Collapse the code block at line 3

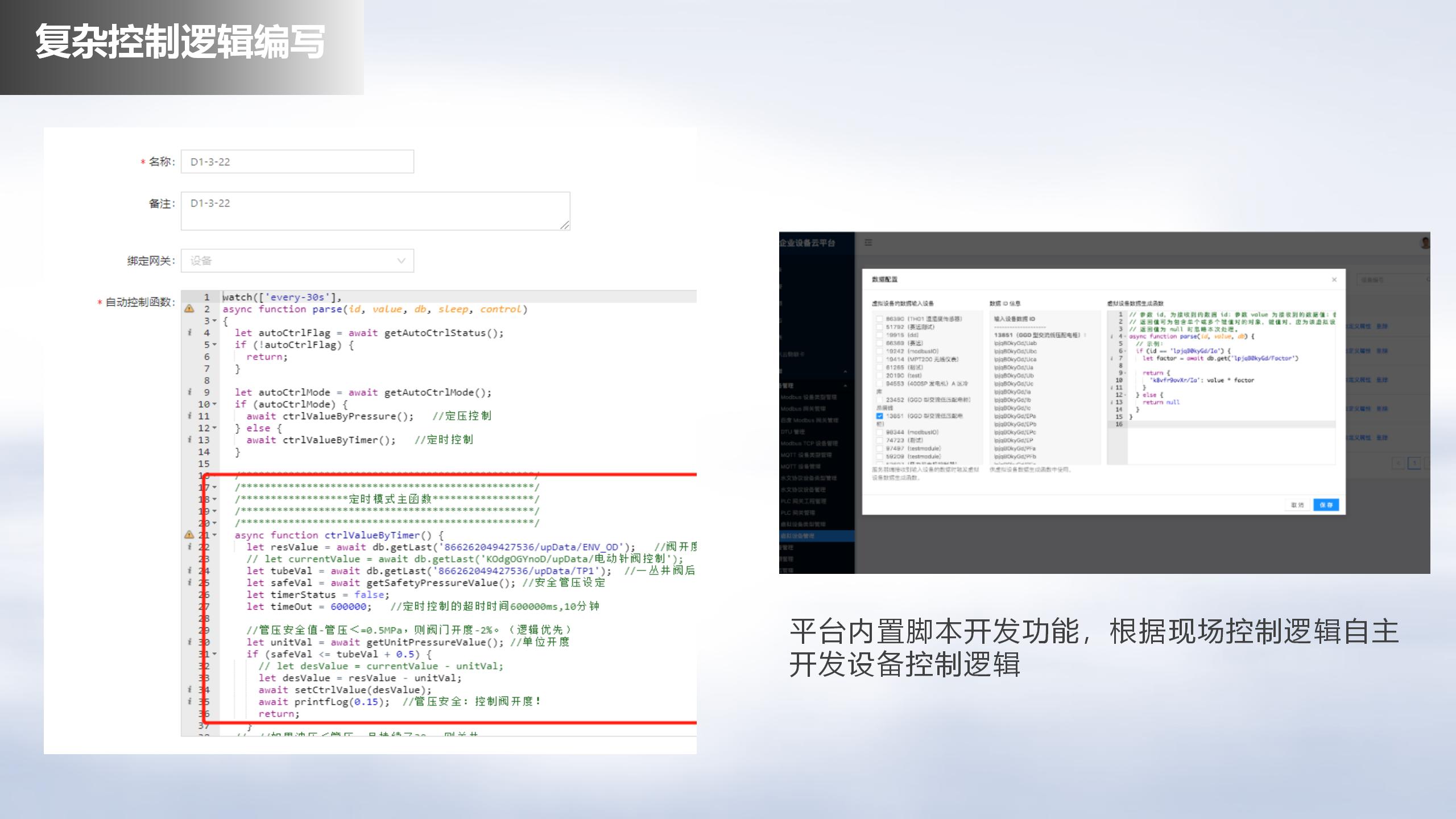(214, 321)
